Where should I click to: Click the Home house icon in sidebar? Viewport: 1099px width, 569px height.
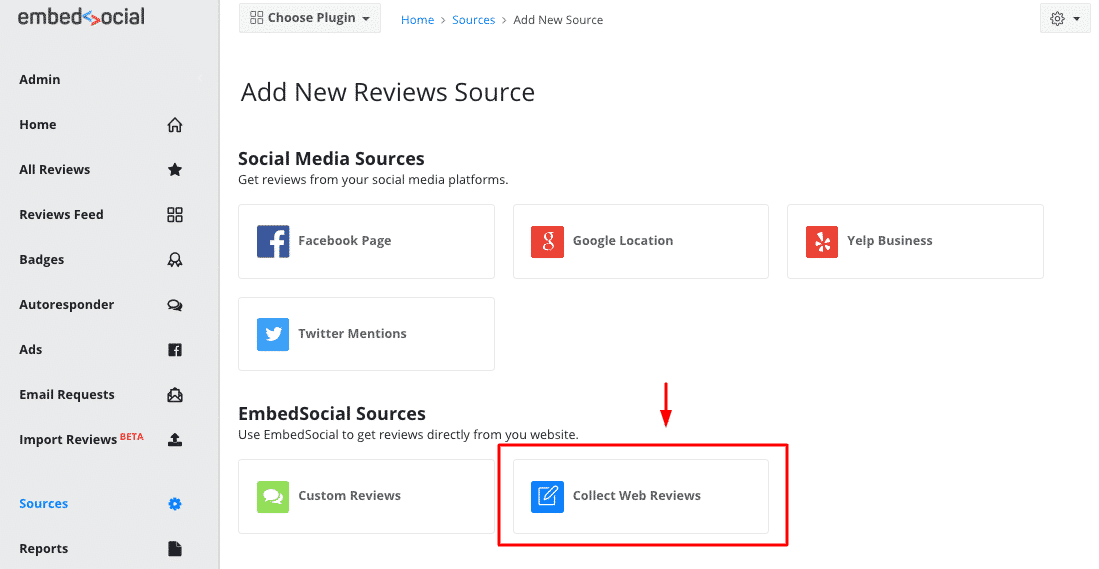(x=175, y=125)
